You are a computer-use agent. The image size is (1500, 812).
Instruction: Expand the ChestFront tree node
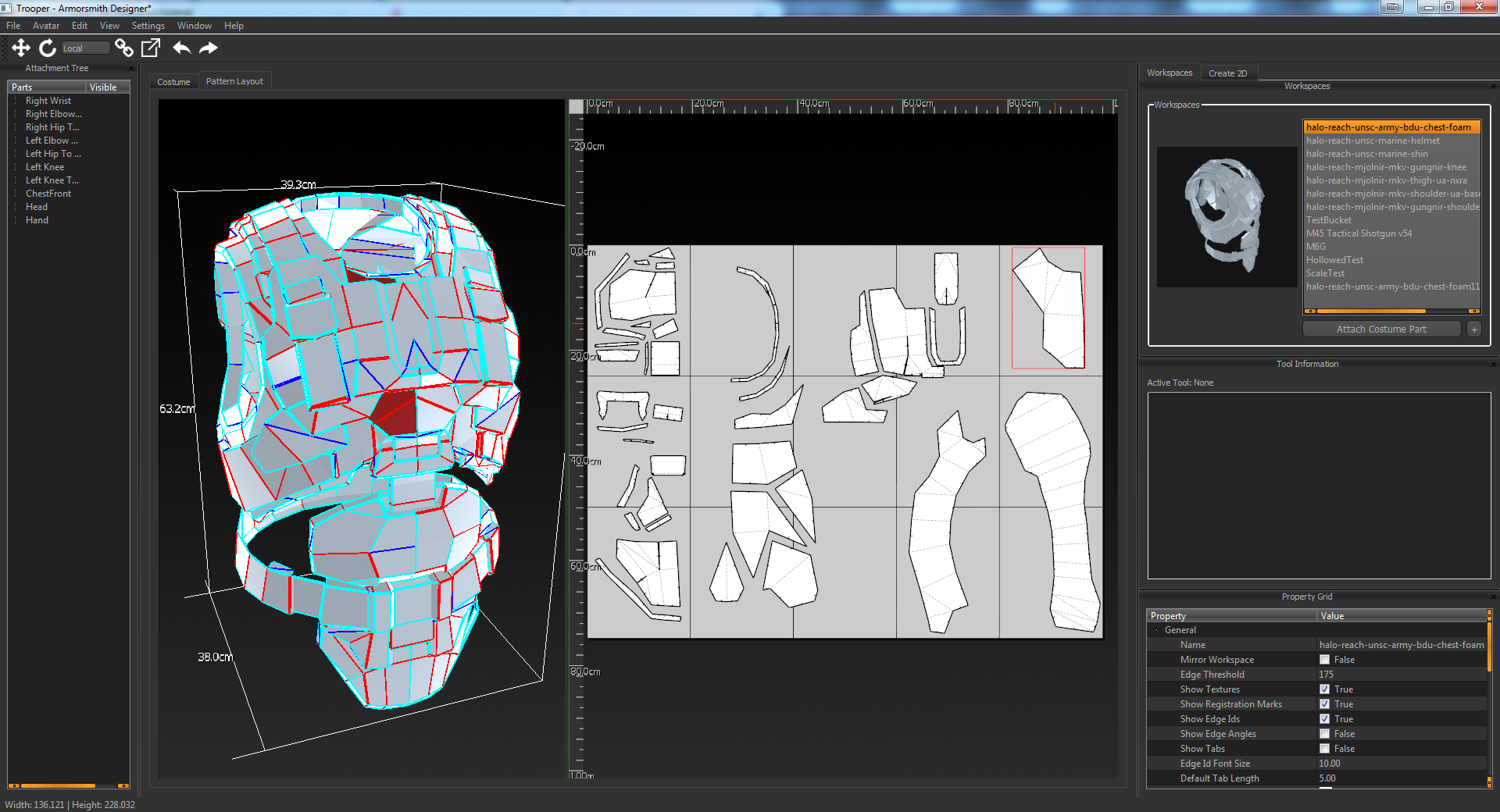click(x=16, y=194)
